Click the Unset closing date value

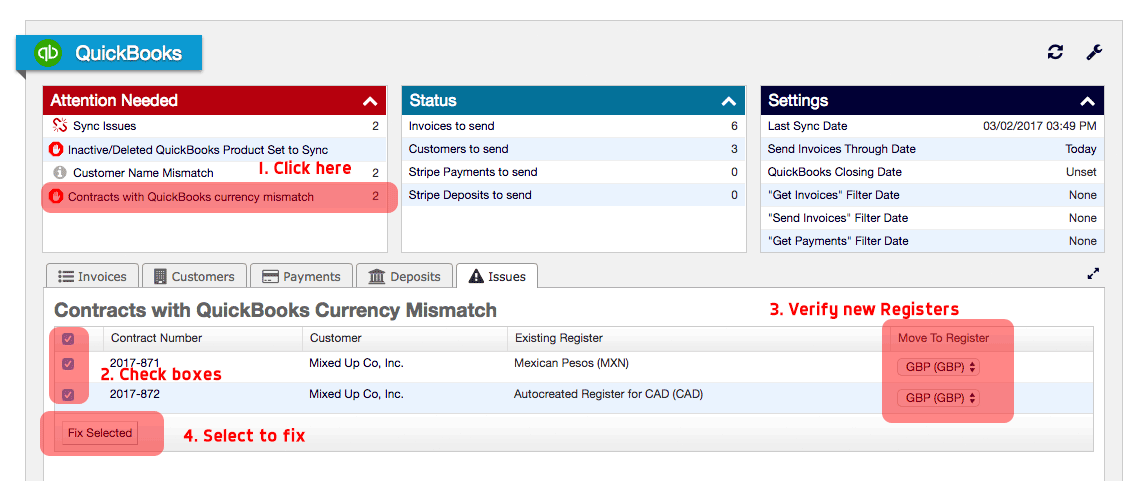1081,172
